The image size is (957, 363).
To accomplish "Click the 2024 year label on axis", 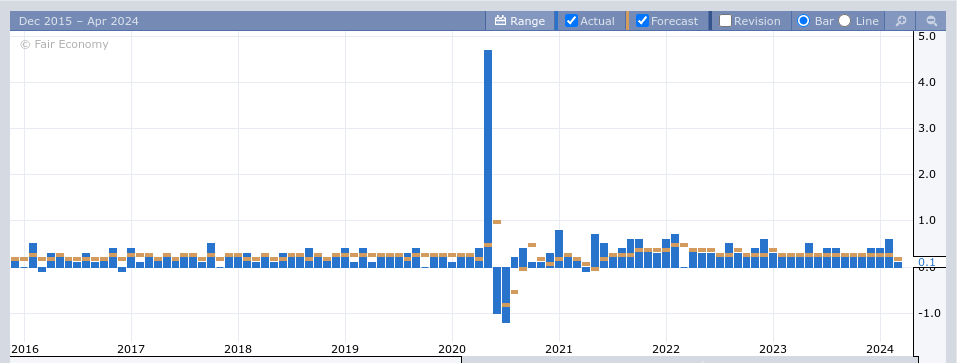I will tap(880, 349).
